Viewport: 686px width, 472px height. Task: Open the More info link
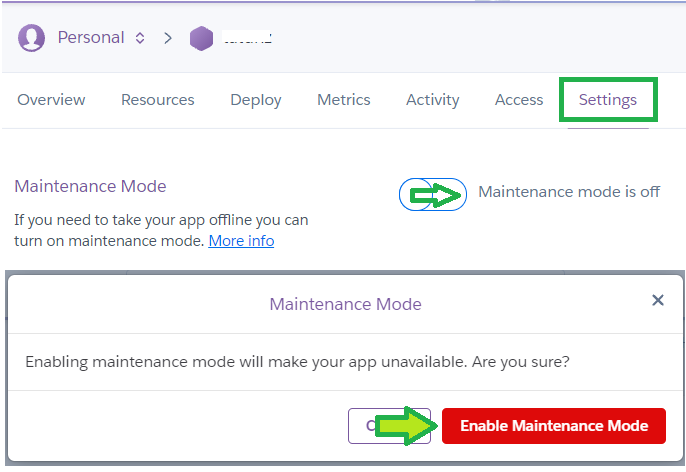pos(241,241)
